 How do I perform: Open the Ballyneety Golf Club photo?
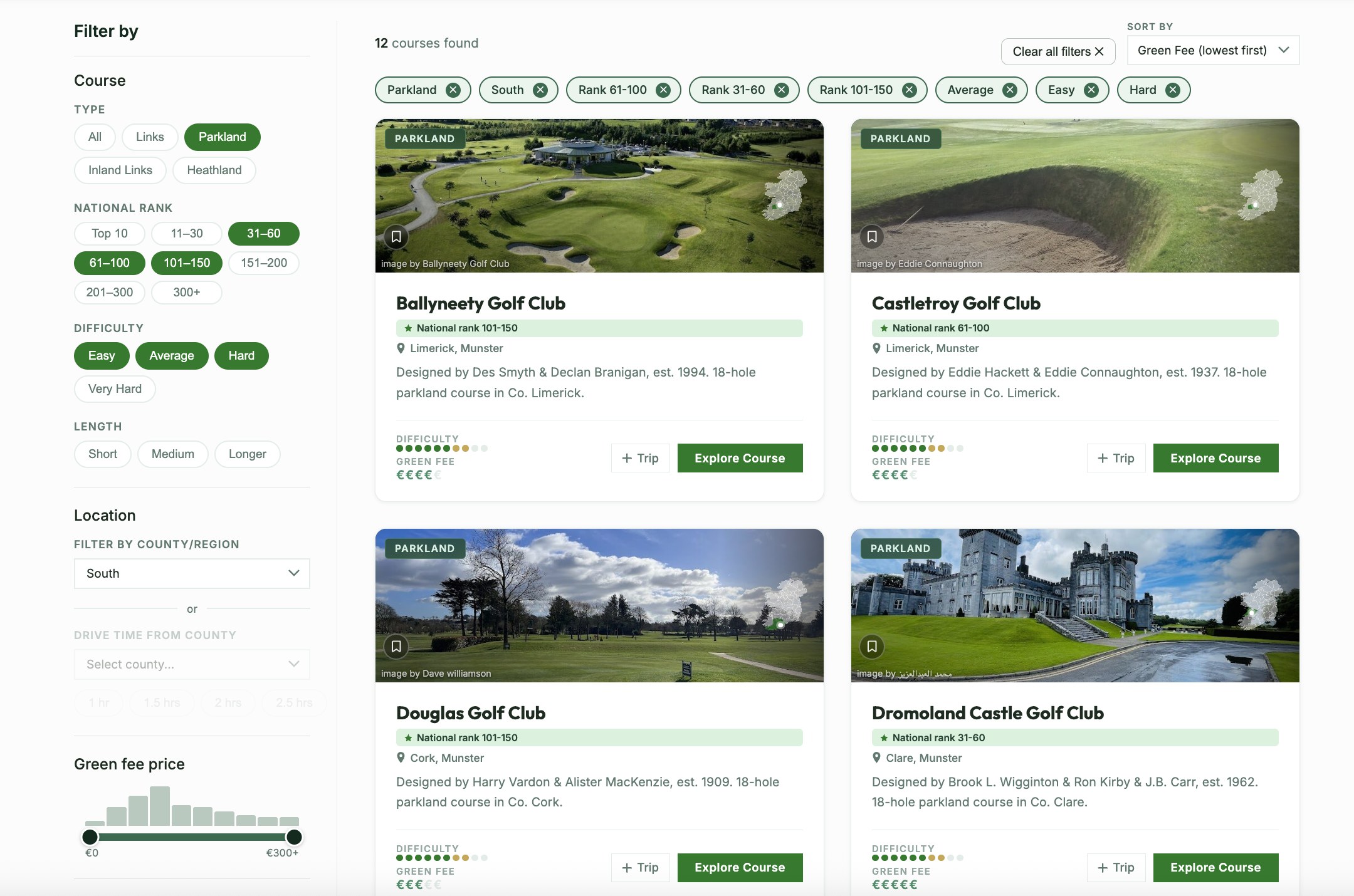599,195
